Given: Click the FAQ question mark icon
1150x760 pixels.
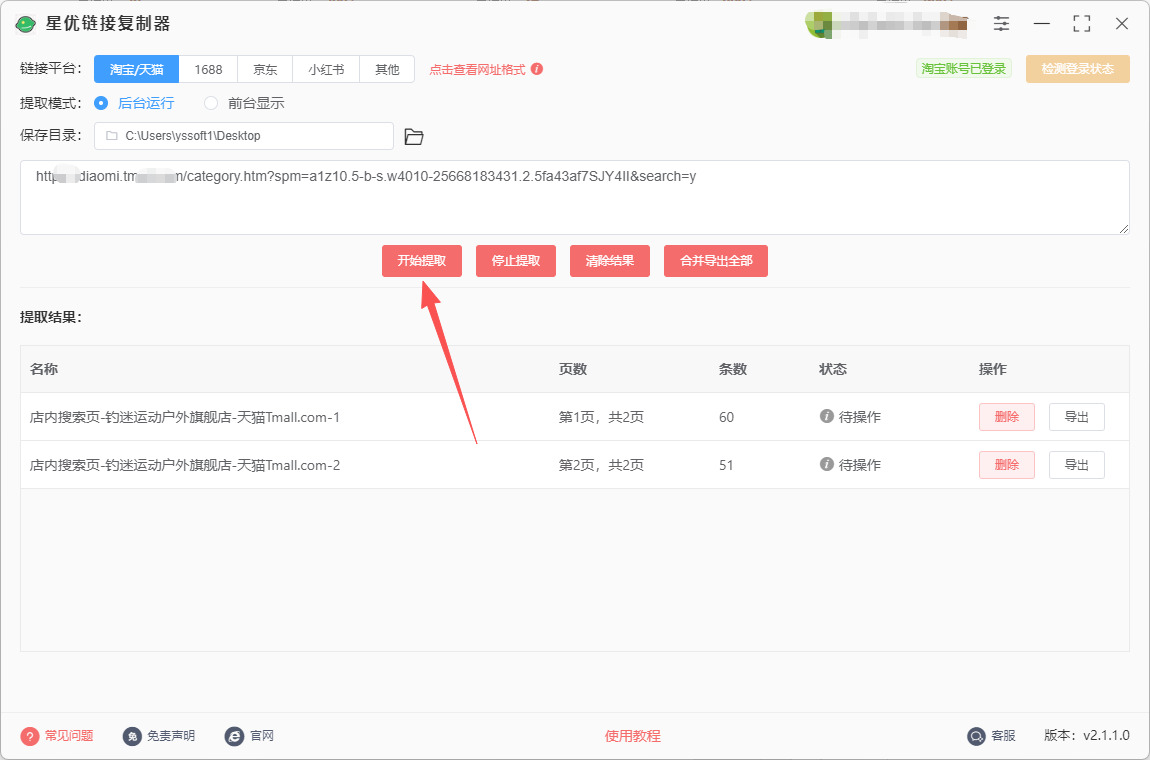Looking at the screenshot, I should (x=29, y=736).
